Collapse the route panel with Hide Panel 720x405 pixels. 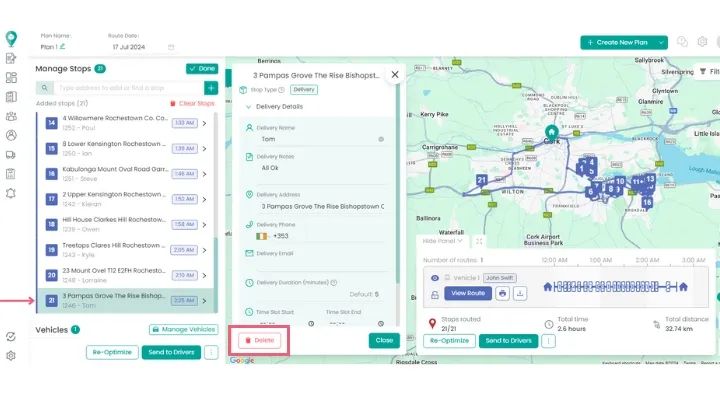pyautogui.click(x=442, y=241)
